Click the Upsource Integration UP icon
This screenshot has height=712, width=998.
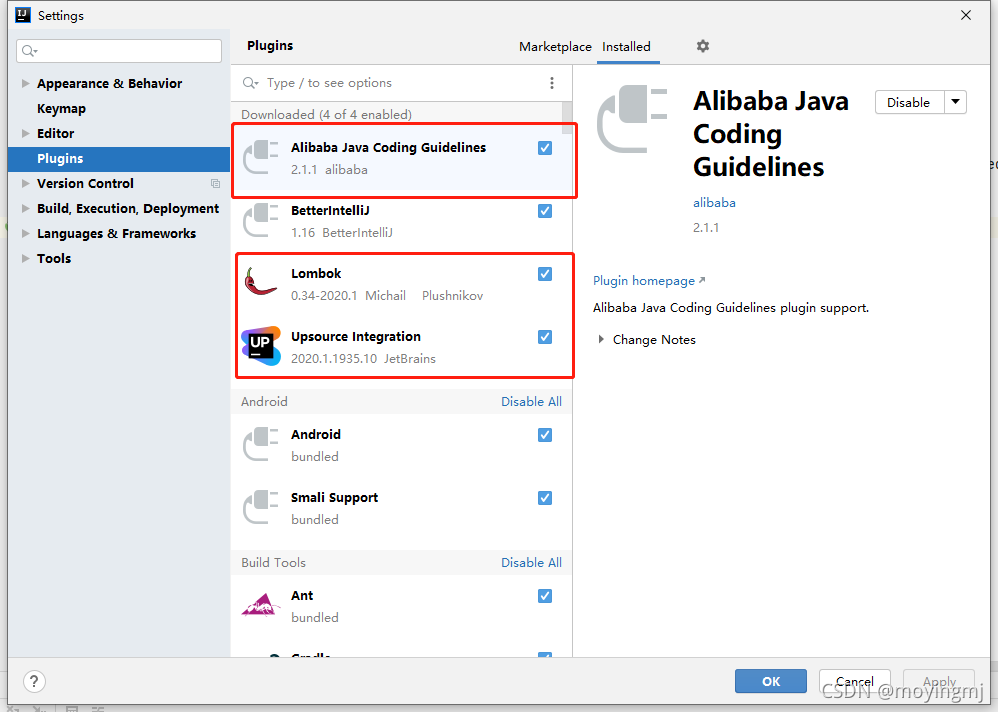pos(261,346)
